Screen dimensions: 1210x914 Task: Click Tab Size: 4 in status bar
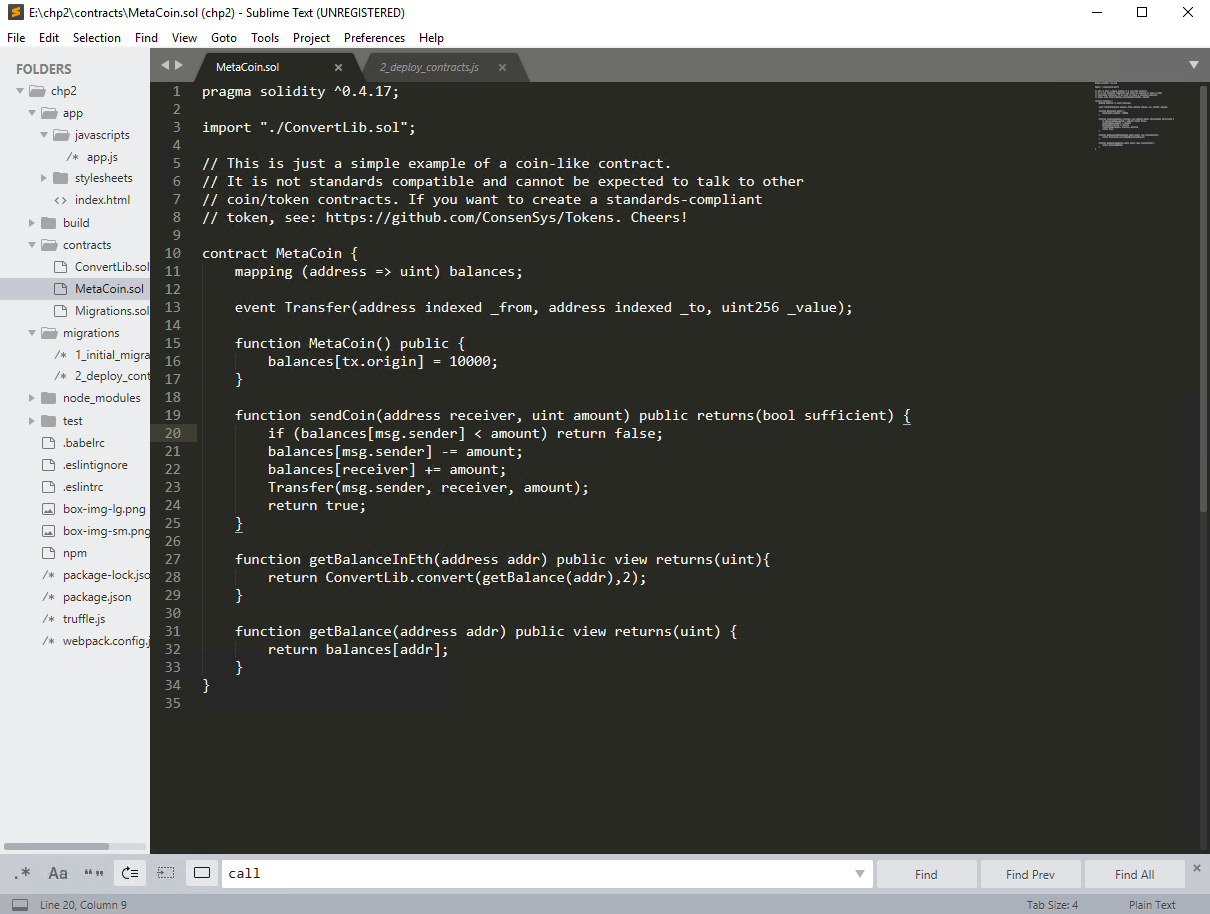[x=1052, y=904]
